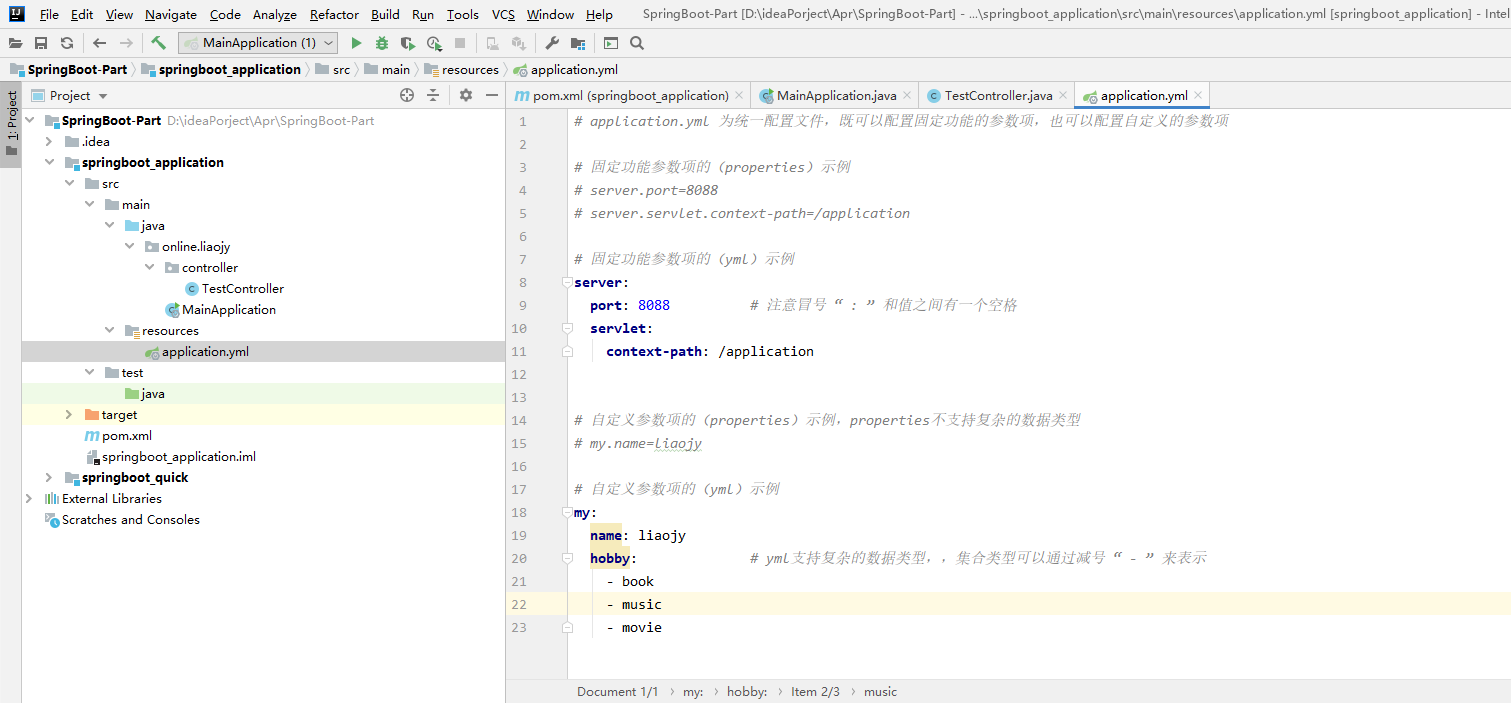Select MainApplication in project tree
Viewport: 1511px width, 703px height.
229,309
